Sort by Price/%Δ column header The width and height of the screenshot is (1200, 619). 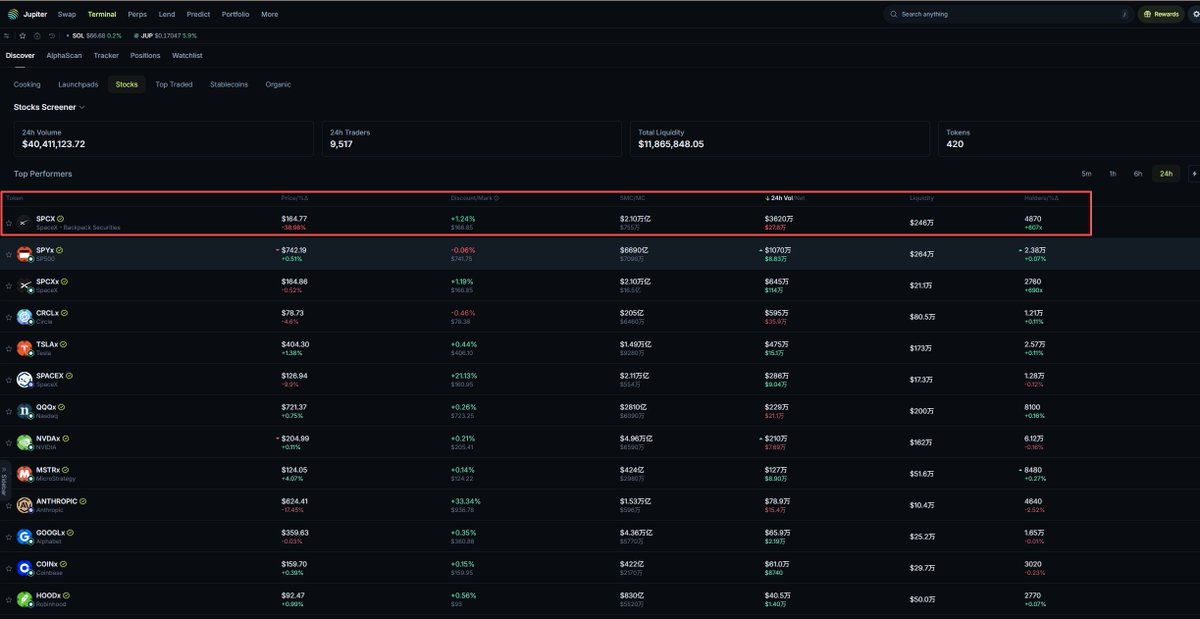[295, 198]
